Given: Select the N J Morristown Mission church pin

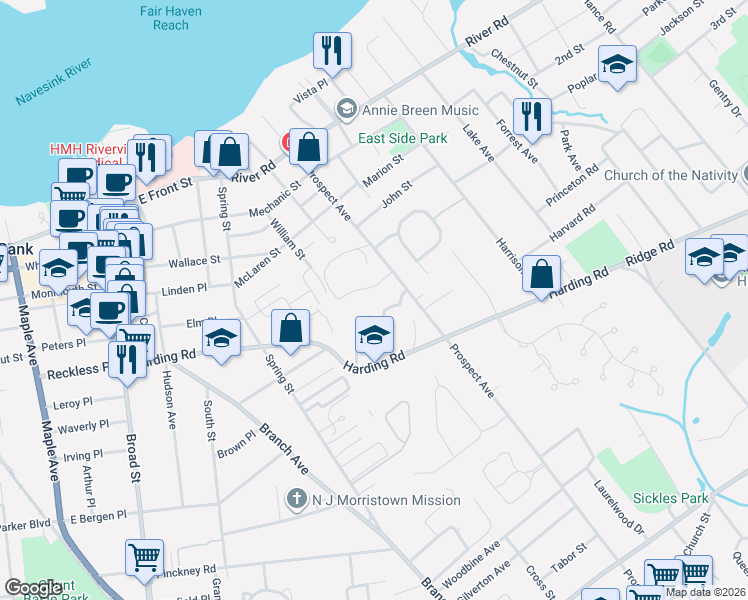Looking at the screenshot, I should (297, 500).
